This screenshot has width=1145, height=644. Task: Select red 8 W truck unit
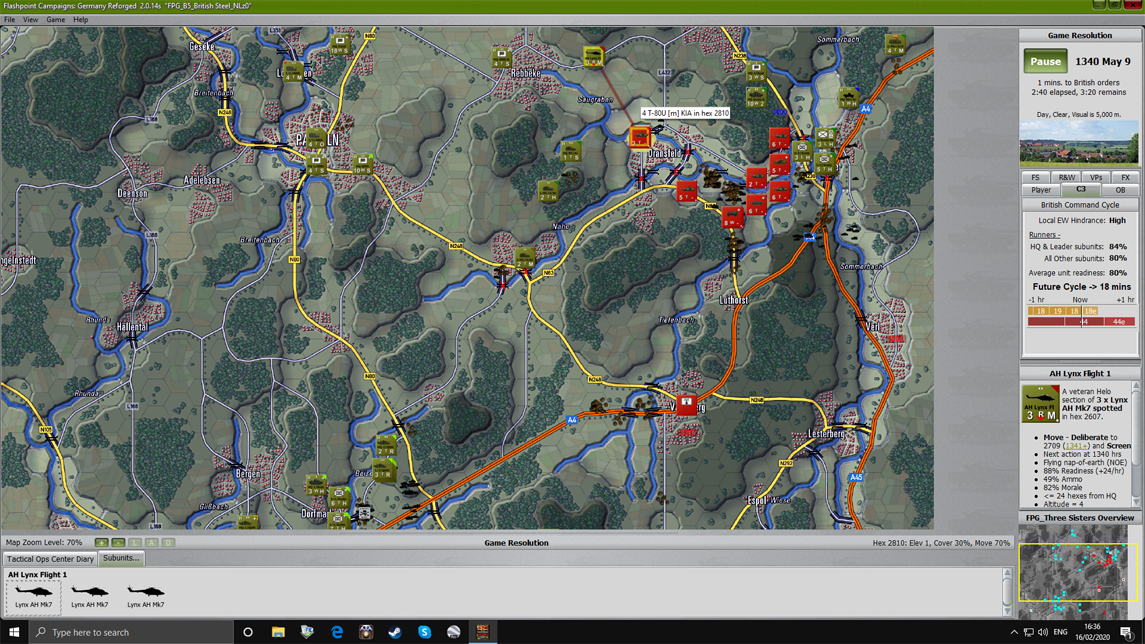[x=732, y=218]
